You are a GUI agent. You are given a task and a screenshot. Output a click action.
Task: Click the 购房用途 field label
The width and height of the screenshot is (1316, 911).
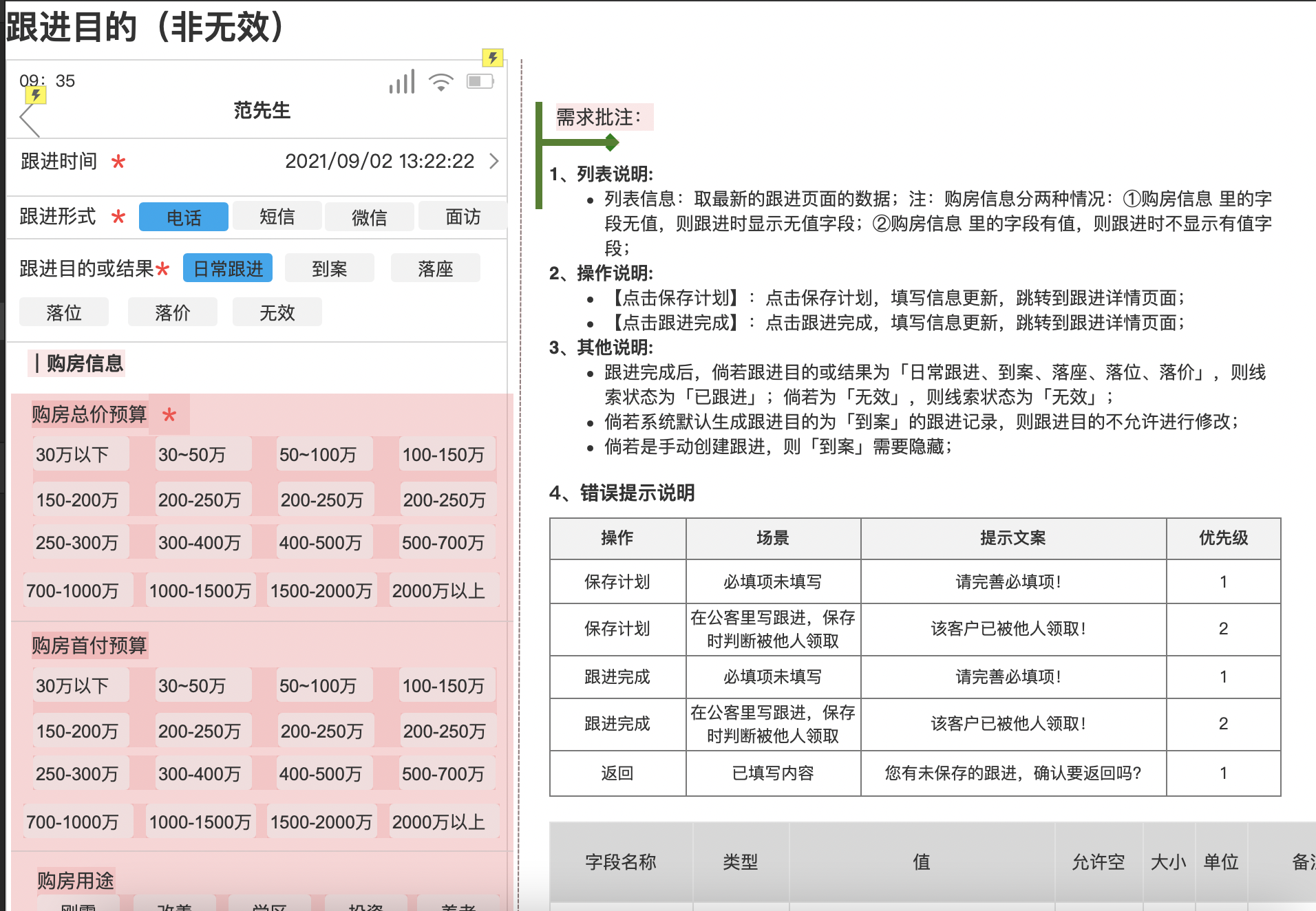tap(76, 881)
